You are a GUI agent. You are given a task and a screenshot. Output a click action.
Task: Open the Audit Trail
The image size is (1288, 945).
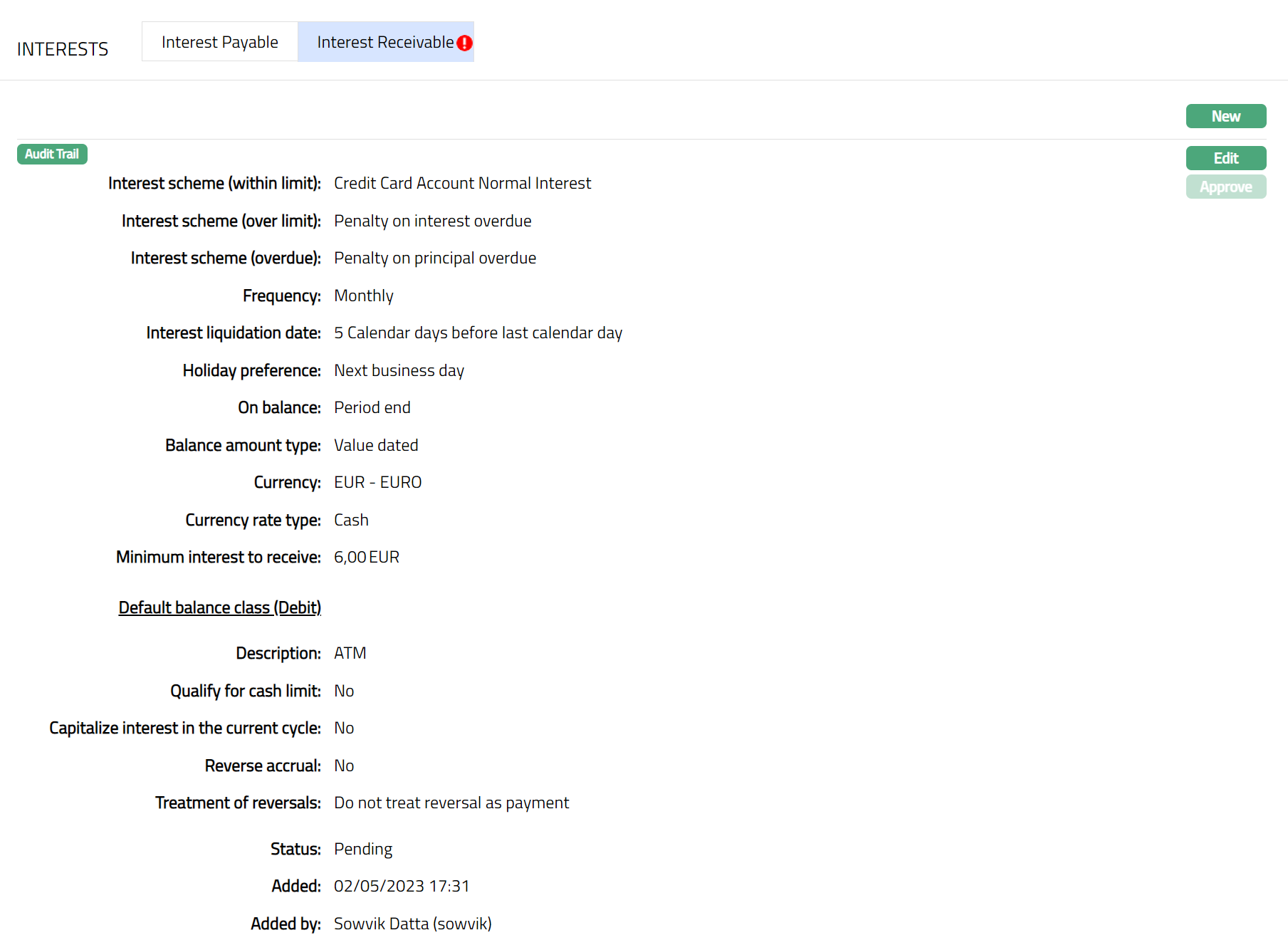point(52,155)
